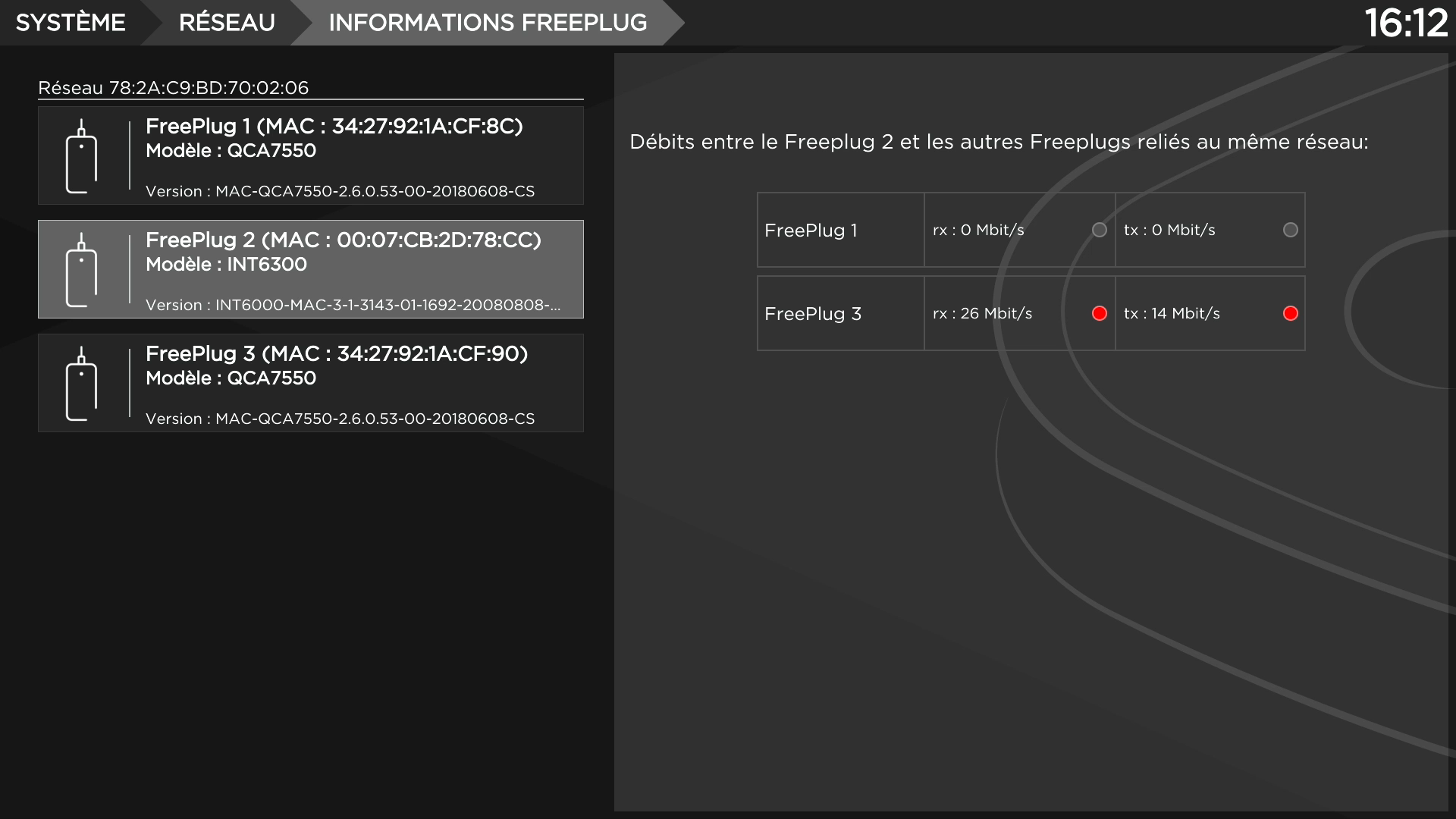Click FreePlug 3 rx red status indicator
Viewport: 1456px width, 819px height.
[x=1099, y=313]
